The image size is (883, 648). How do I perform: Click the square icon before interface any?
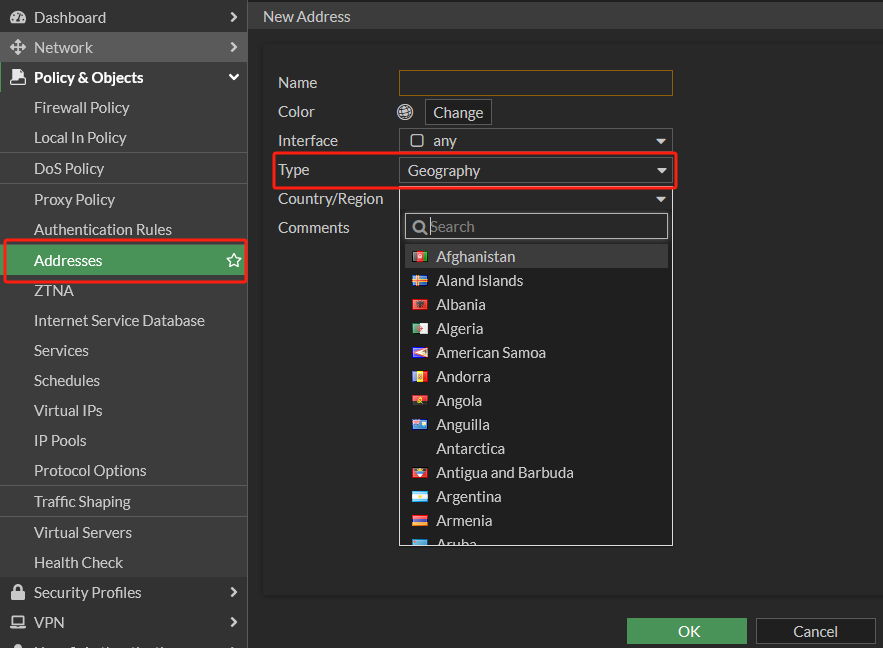[x=417, y=141]
